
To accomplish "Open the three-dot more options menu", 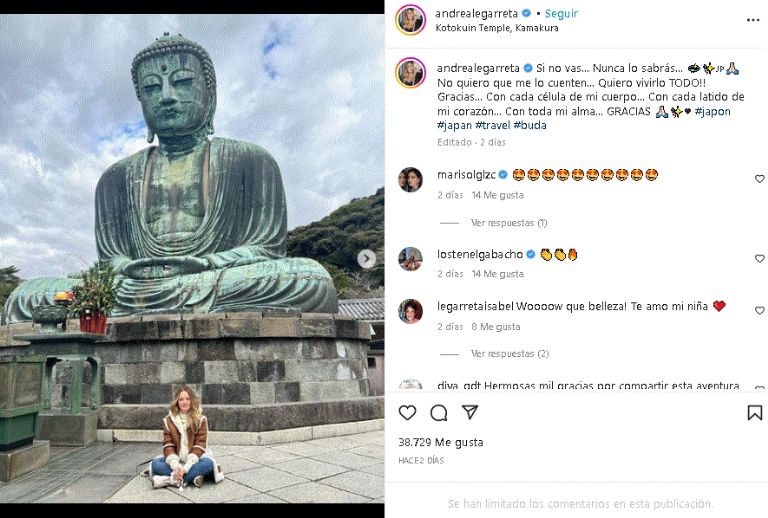I will pos(753,19).
